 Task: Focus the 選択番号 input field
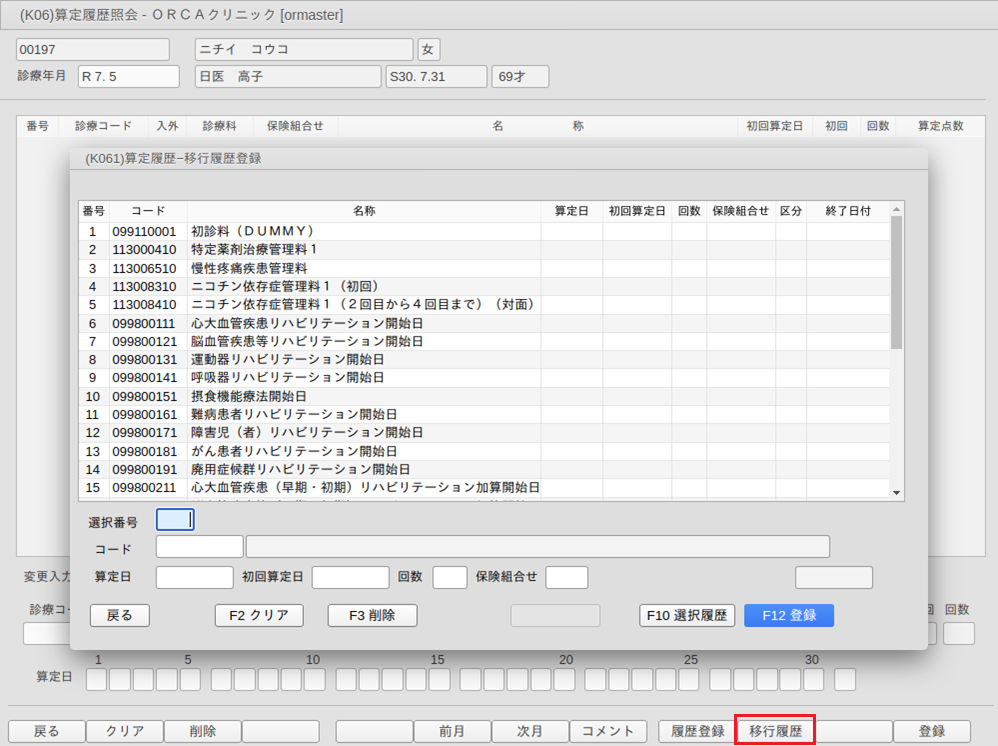click(174, 520)
